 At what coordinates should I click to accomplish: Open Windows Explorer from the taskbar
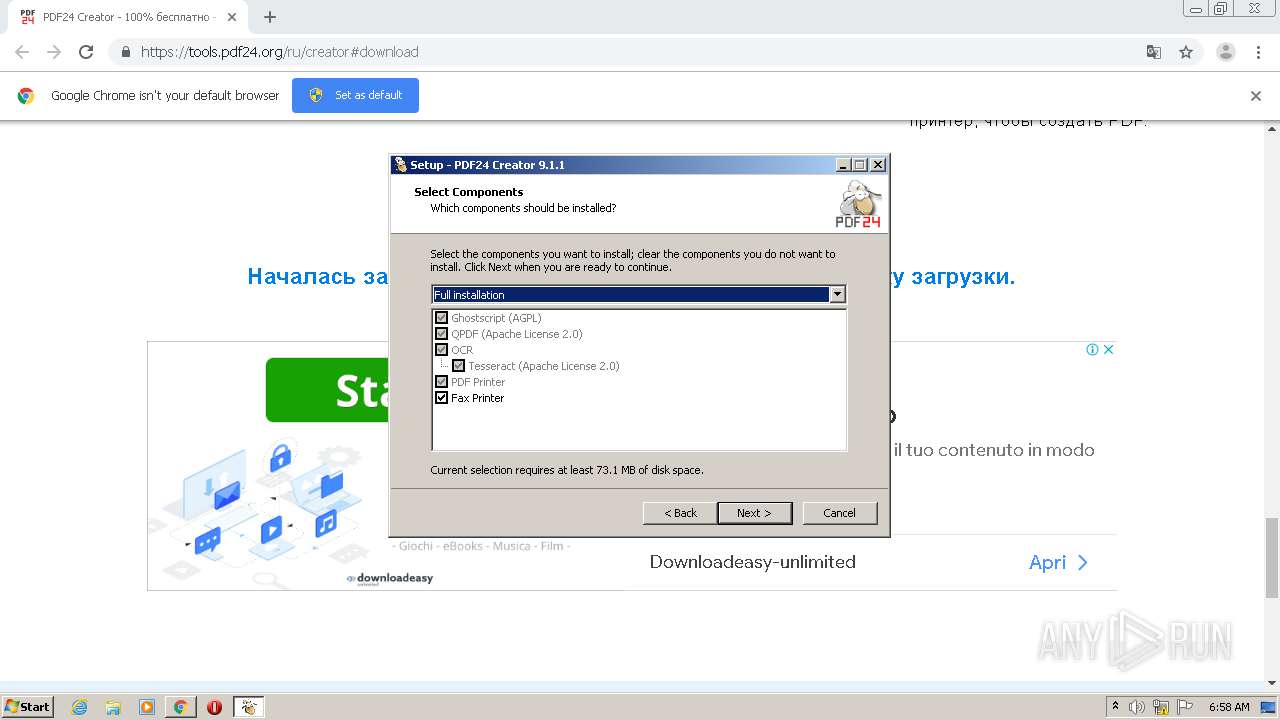click(x=113, y=707)
